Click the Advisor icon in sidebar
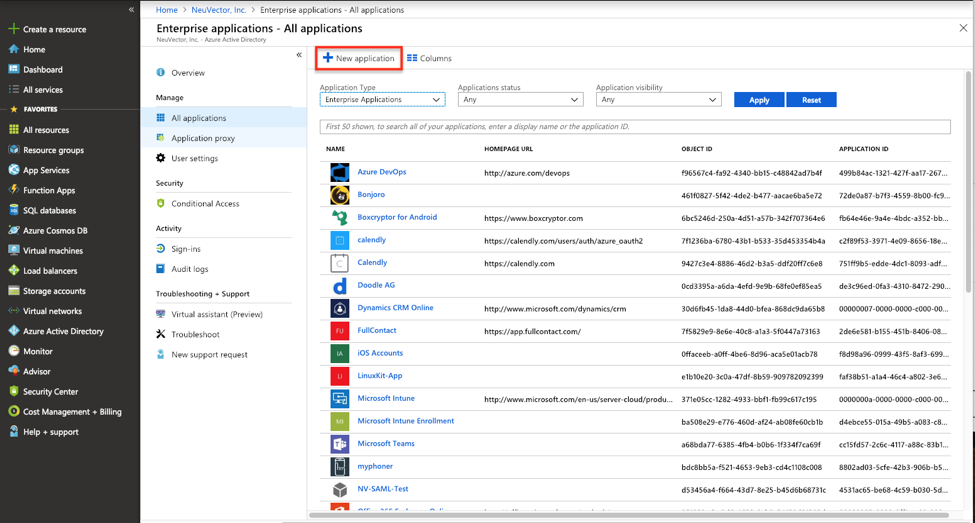975x523 pixels. (14, 371)
